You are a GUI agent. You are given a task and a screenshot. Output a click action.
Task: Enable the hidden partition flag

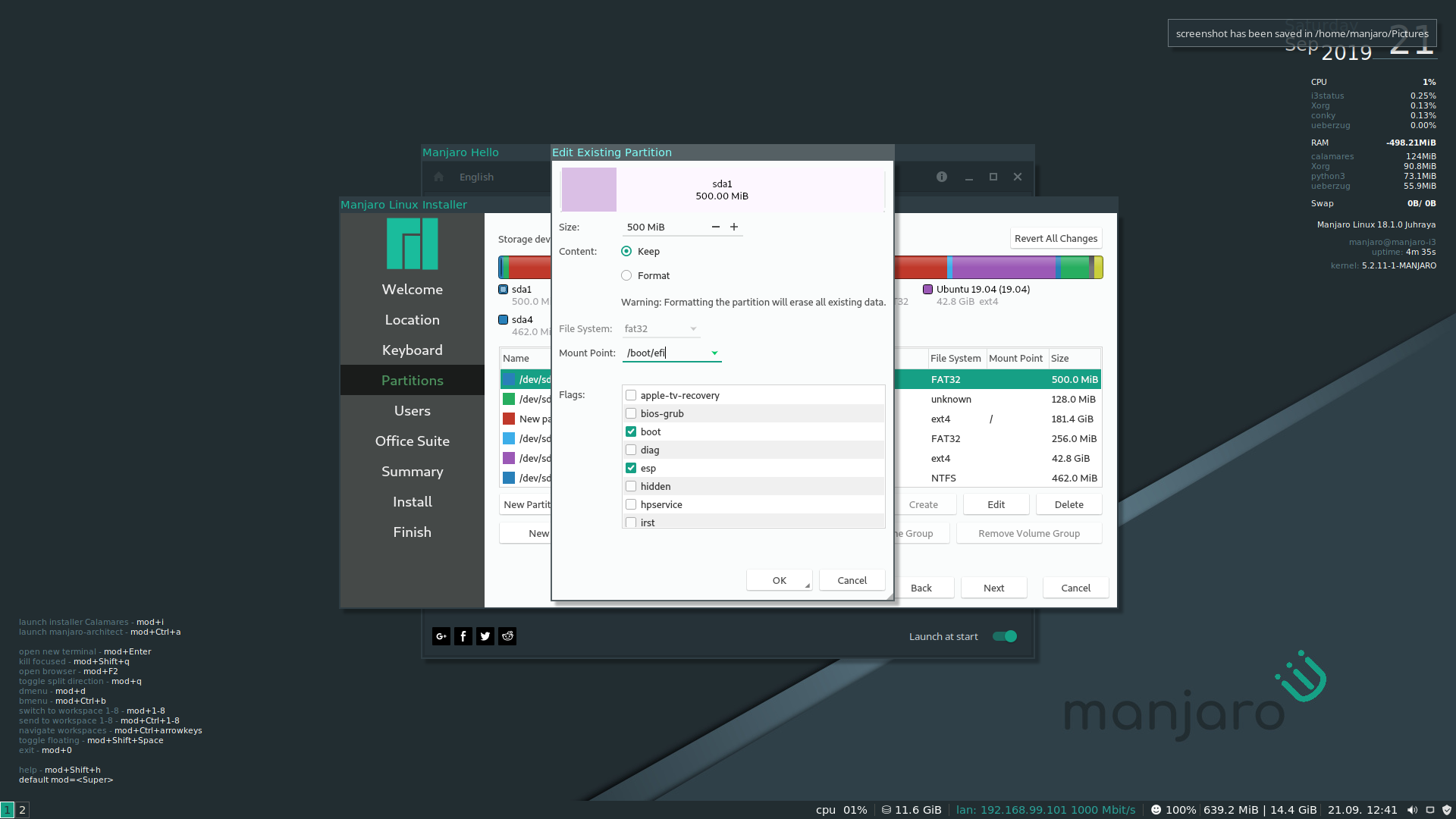630,485
